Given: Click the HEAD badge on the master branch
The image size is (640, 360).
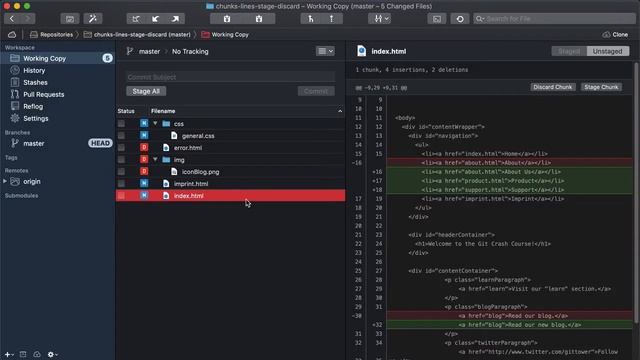Looking at the screenshot, I should pyautogui.click(x=100, y=143).
